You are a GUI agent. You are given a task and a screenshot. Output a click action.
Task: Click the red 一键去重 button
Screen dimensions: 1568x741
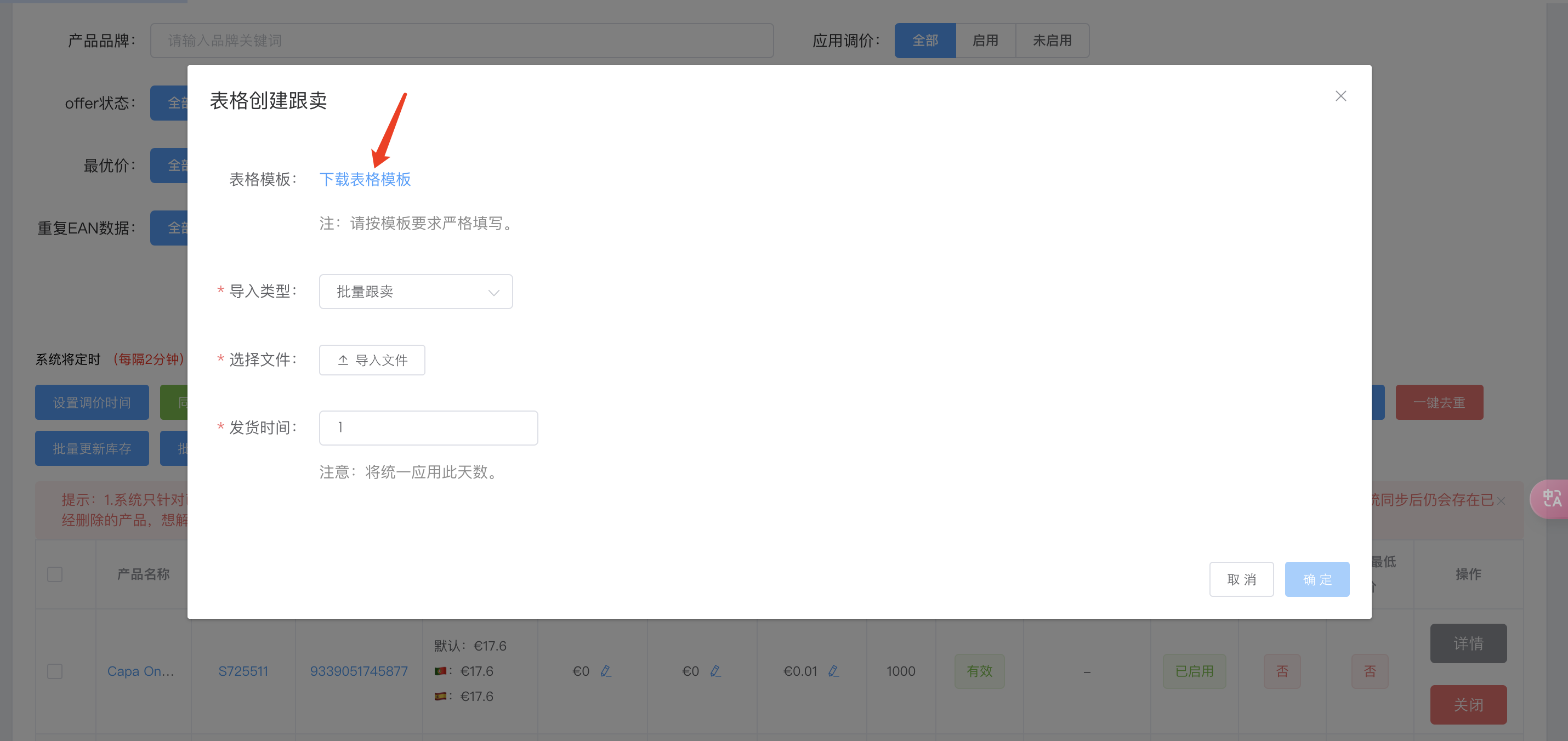point(1439,402)
